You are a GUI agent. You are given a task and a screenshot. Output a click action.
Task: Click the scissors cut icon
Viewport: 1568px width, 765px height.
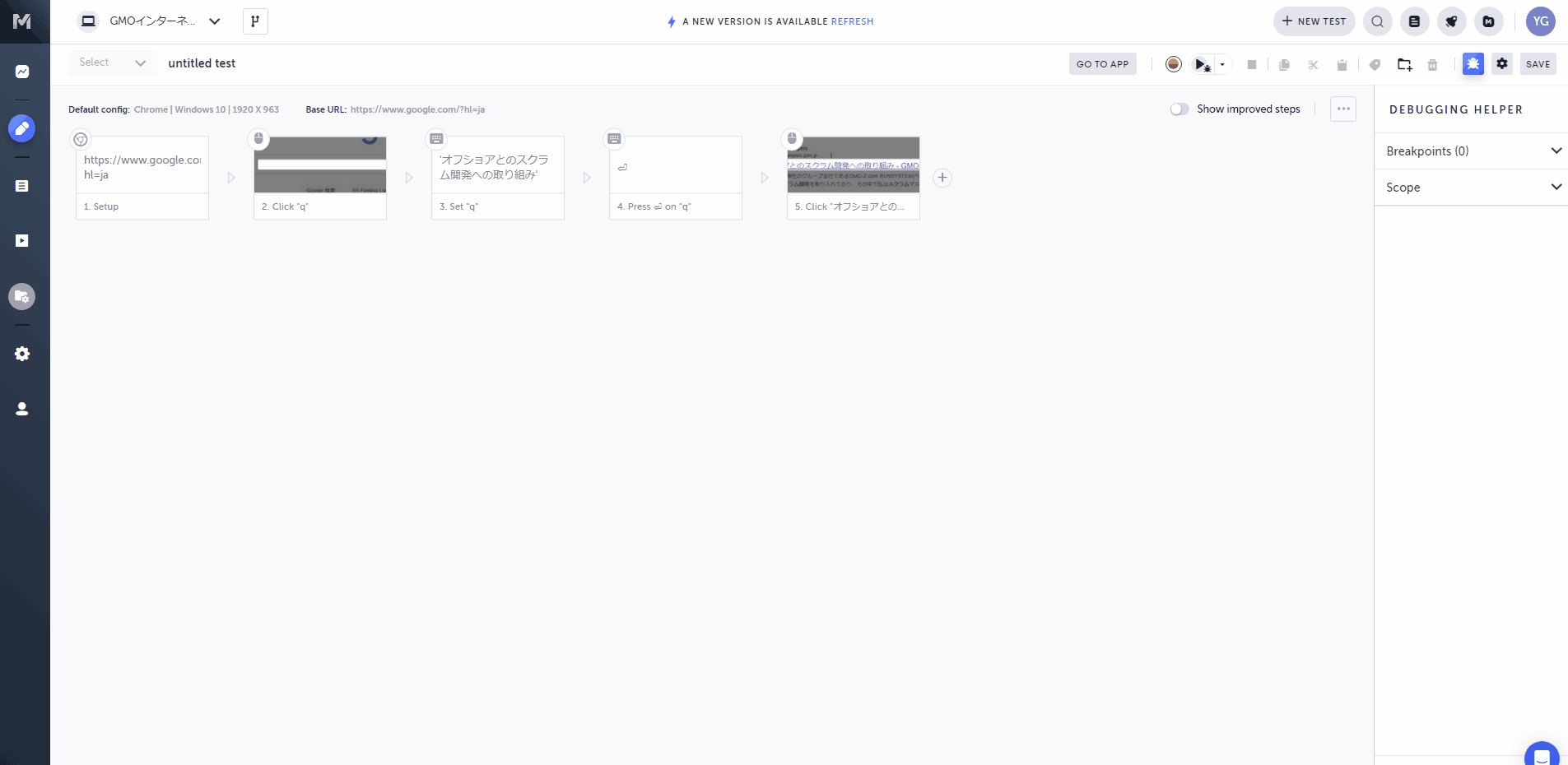[1313, 64]
